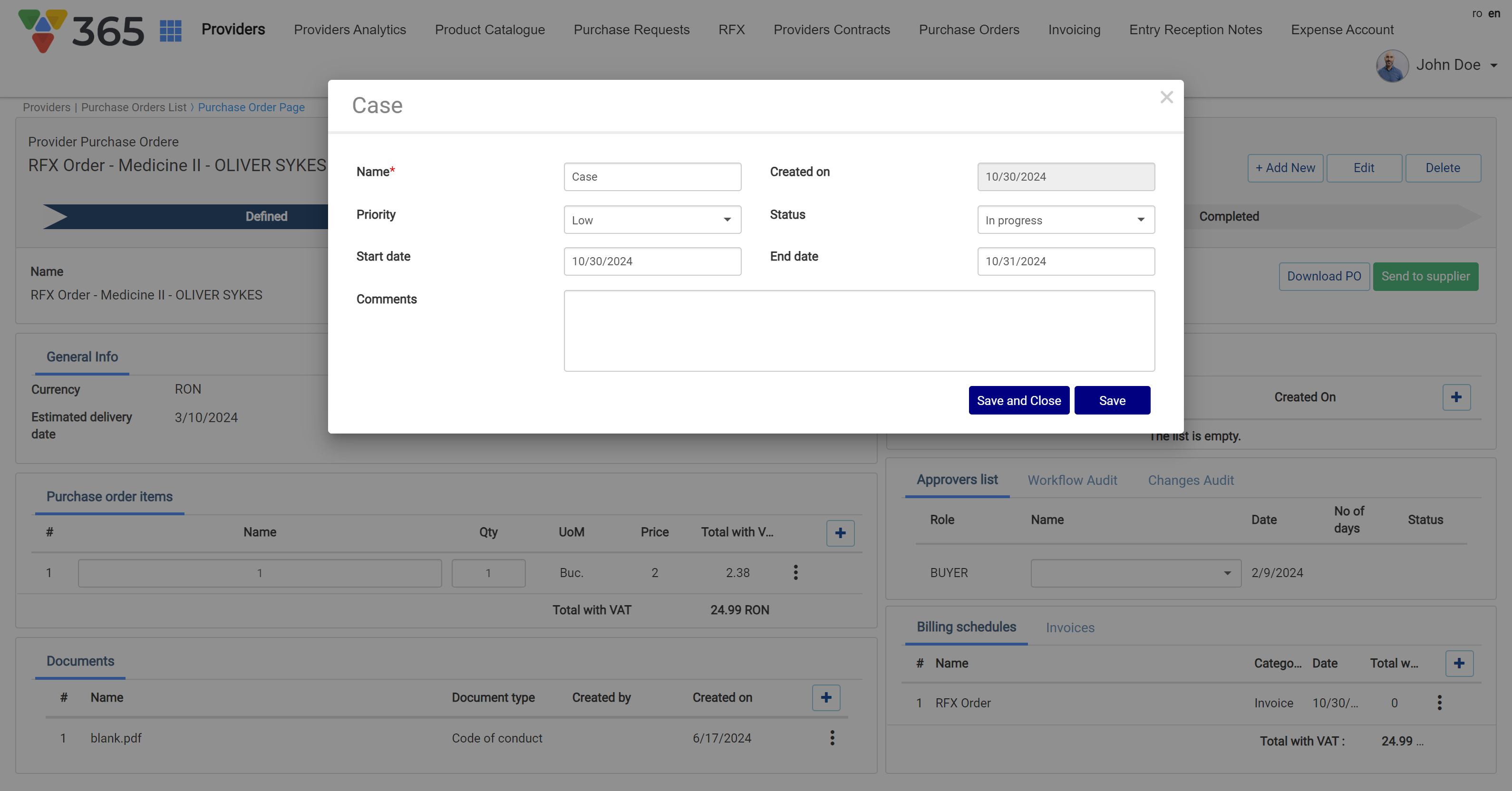This screenshot has height=791, width=1512.
Task: Switch to Workflow Audit tab
Action: coord(1072,480)
